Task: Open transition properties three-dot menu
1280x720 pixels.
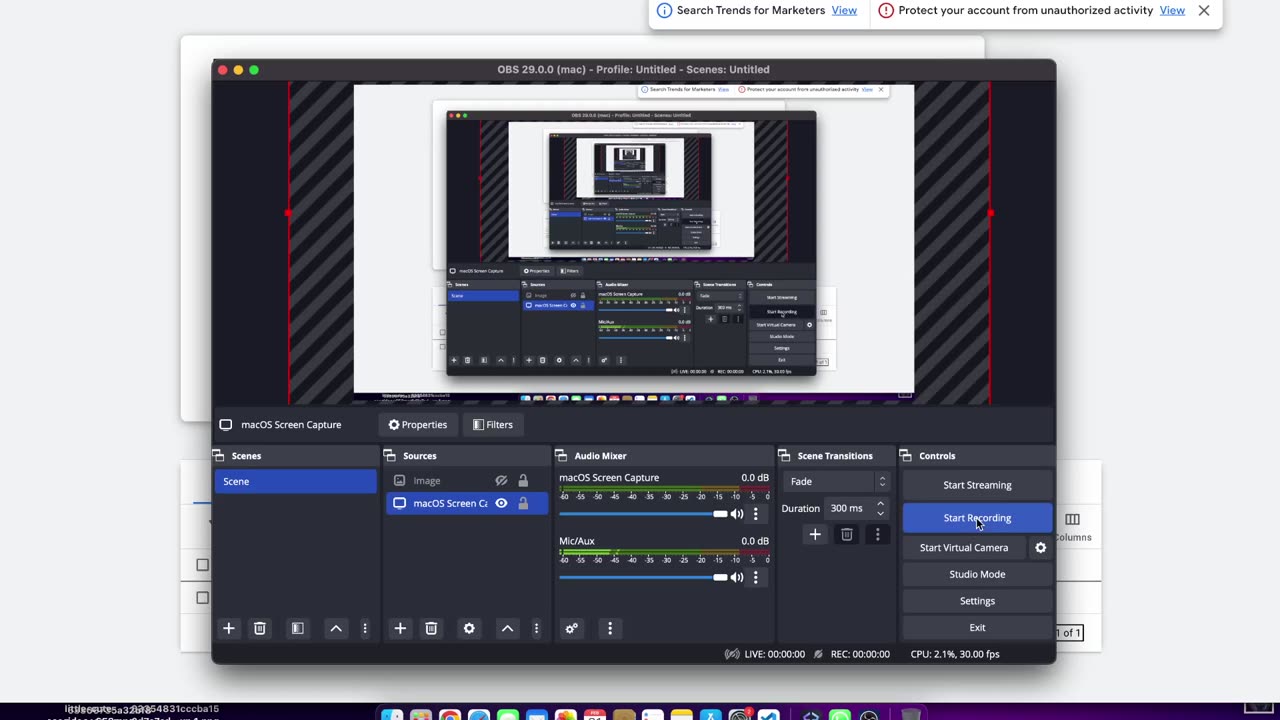Action: [878, 535]
